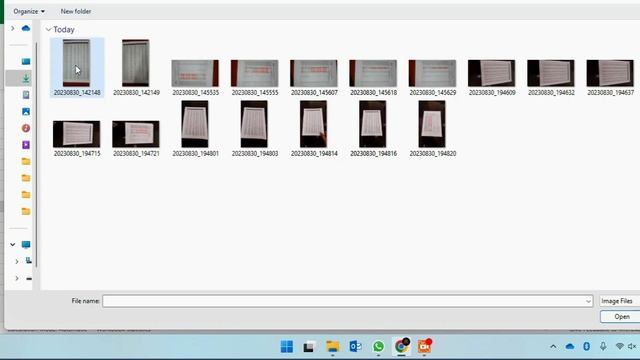Select image 20230830_194632
640x360 pixels.
pyautogui.click(x=551, y=78)
